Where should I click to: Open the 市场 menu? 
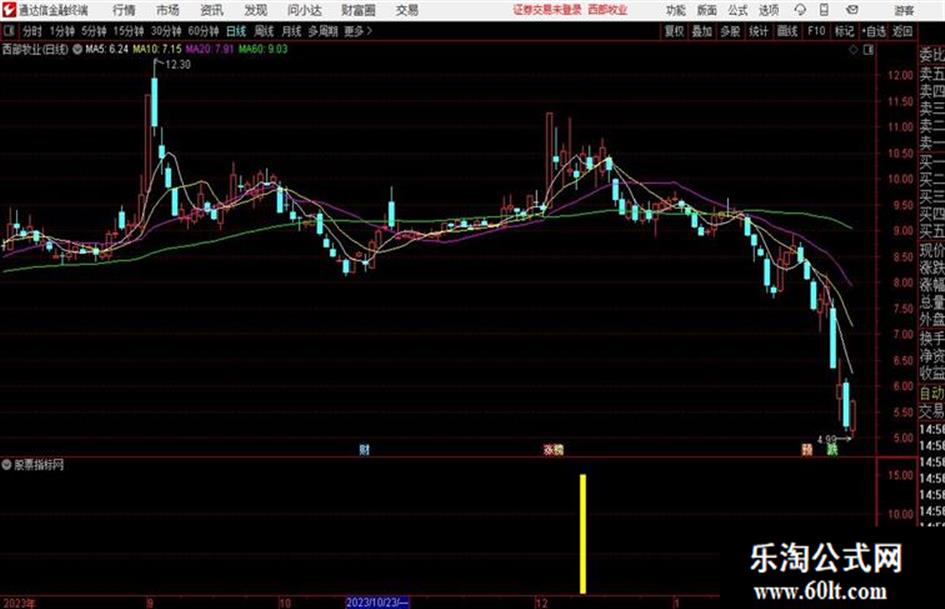coord(168,10)
